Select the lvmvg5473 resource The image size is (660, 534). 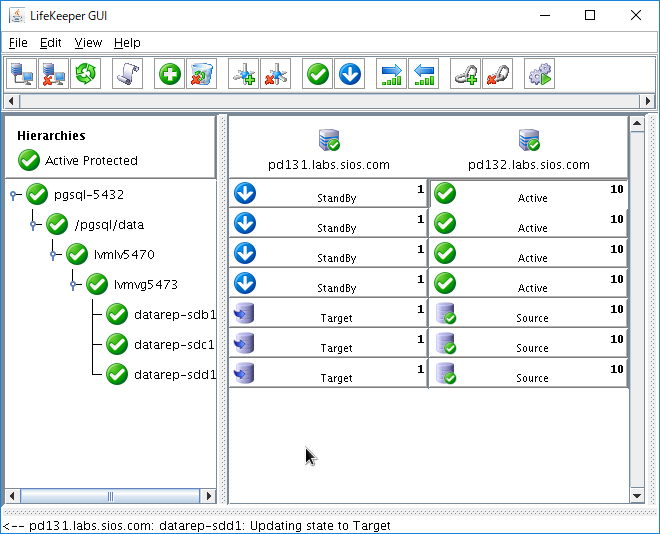coord(146,285)
